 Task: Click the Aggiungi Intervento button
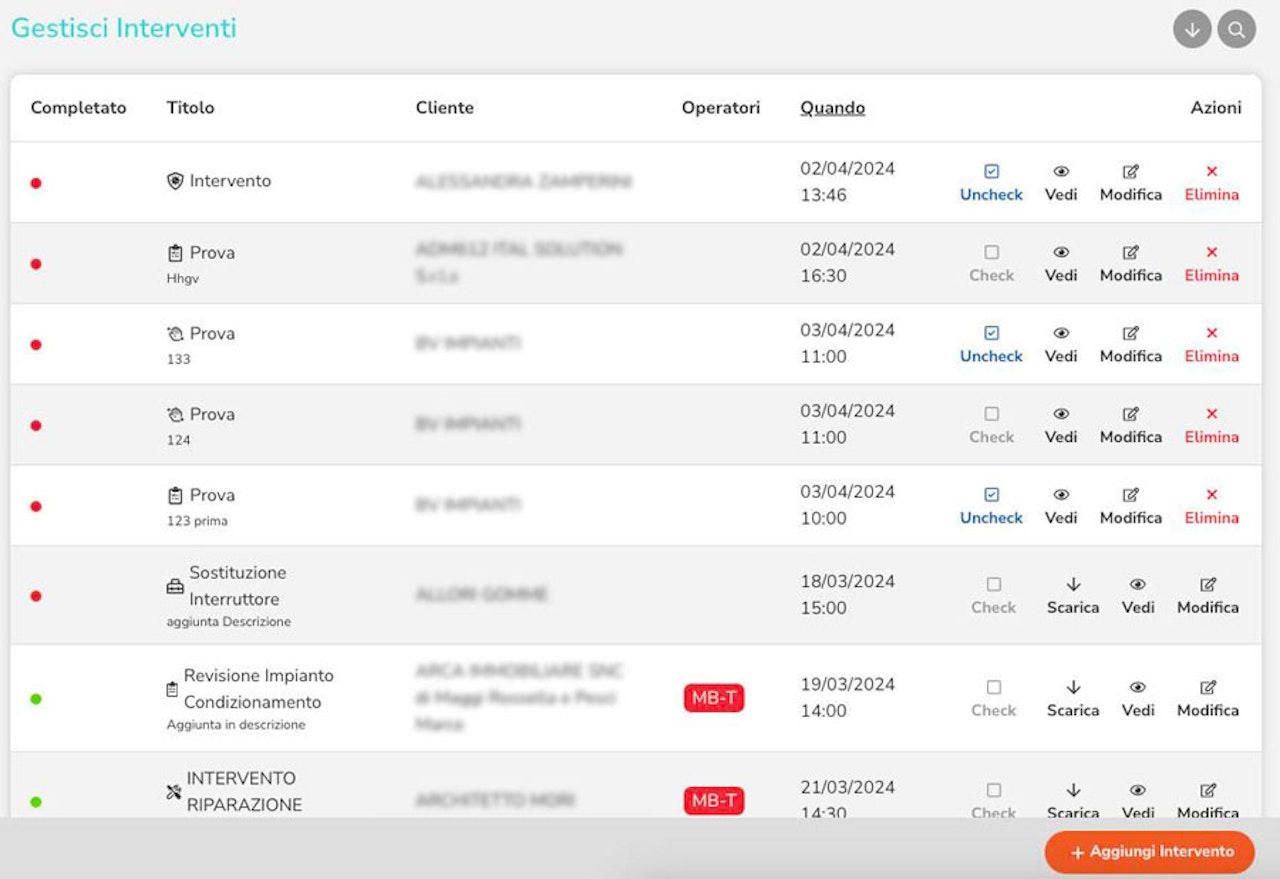[1150, 852]
